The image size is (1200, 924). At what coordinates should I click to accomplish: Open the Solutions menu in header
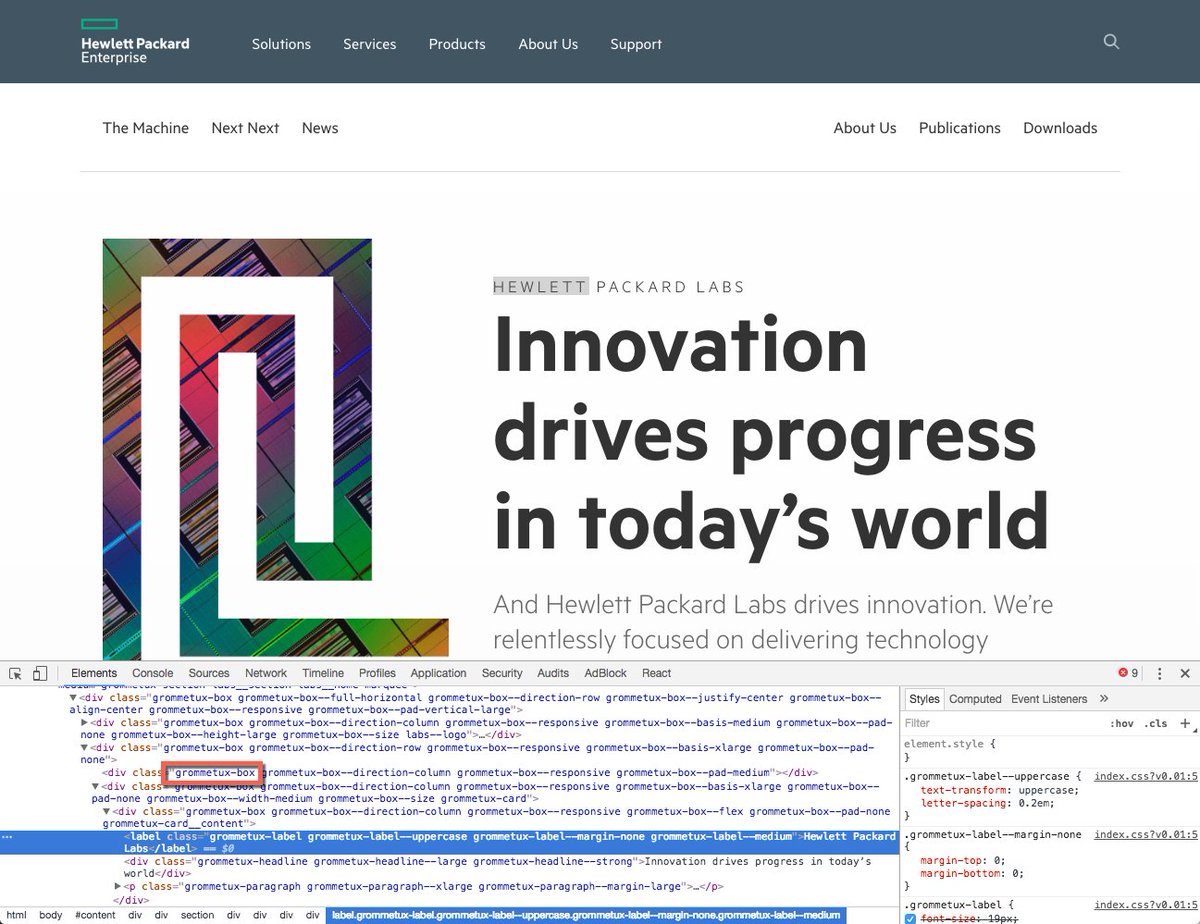tap(281, 44)
